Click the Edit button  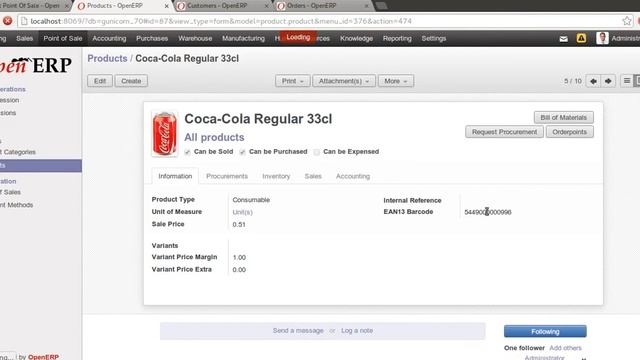(x=100, y=81)
